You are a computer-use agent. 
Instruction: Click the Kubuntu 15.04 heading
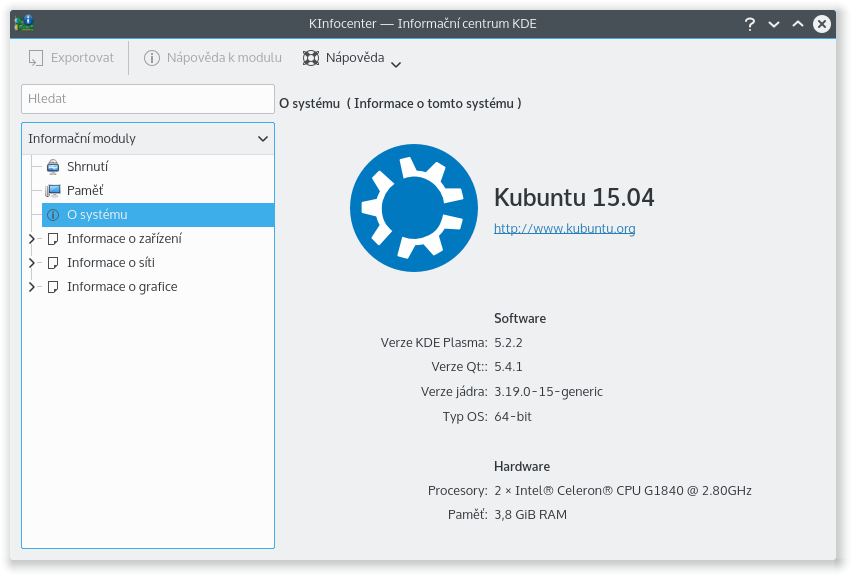pos(574,197)
